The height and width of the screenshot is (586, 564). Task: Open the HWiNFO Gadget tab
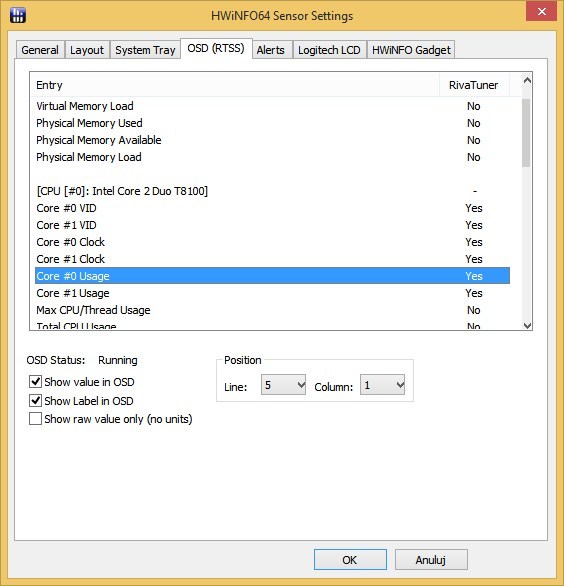tap(411, 50)
